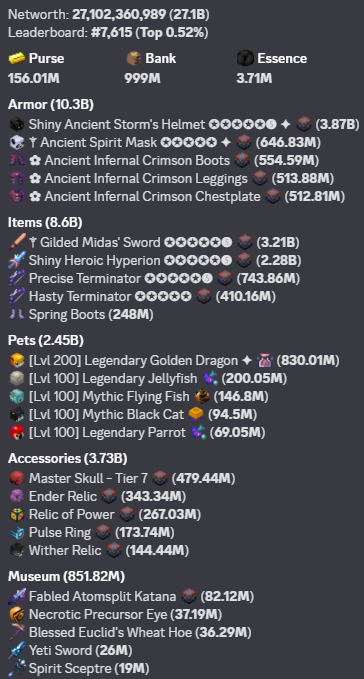This screenshot has width=364, height=679.
Task: Select the Pets (2.45B) heading
Action: coord(45,341)
